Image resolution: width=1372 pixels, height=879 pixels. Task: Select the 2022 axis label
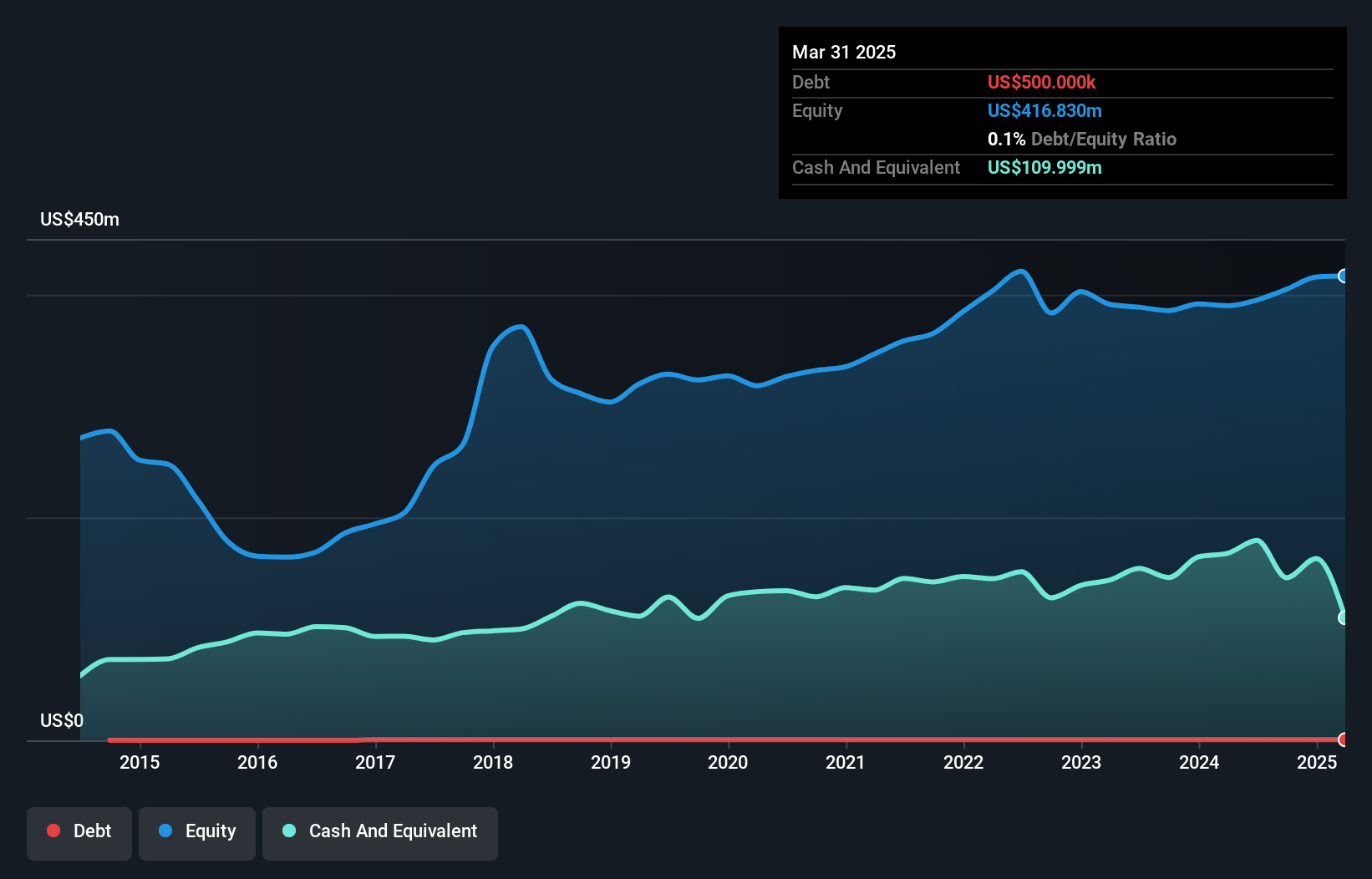[x=963, y=762]
